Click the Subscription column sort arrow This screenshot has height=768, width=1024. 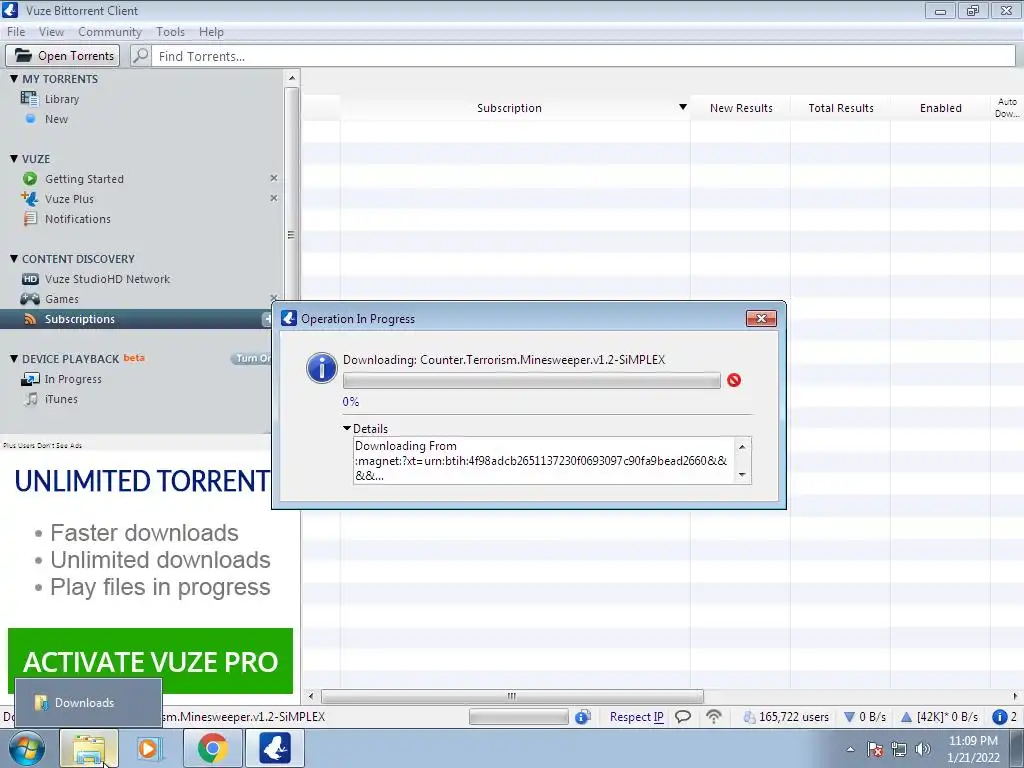(682, 107)
